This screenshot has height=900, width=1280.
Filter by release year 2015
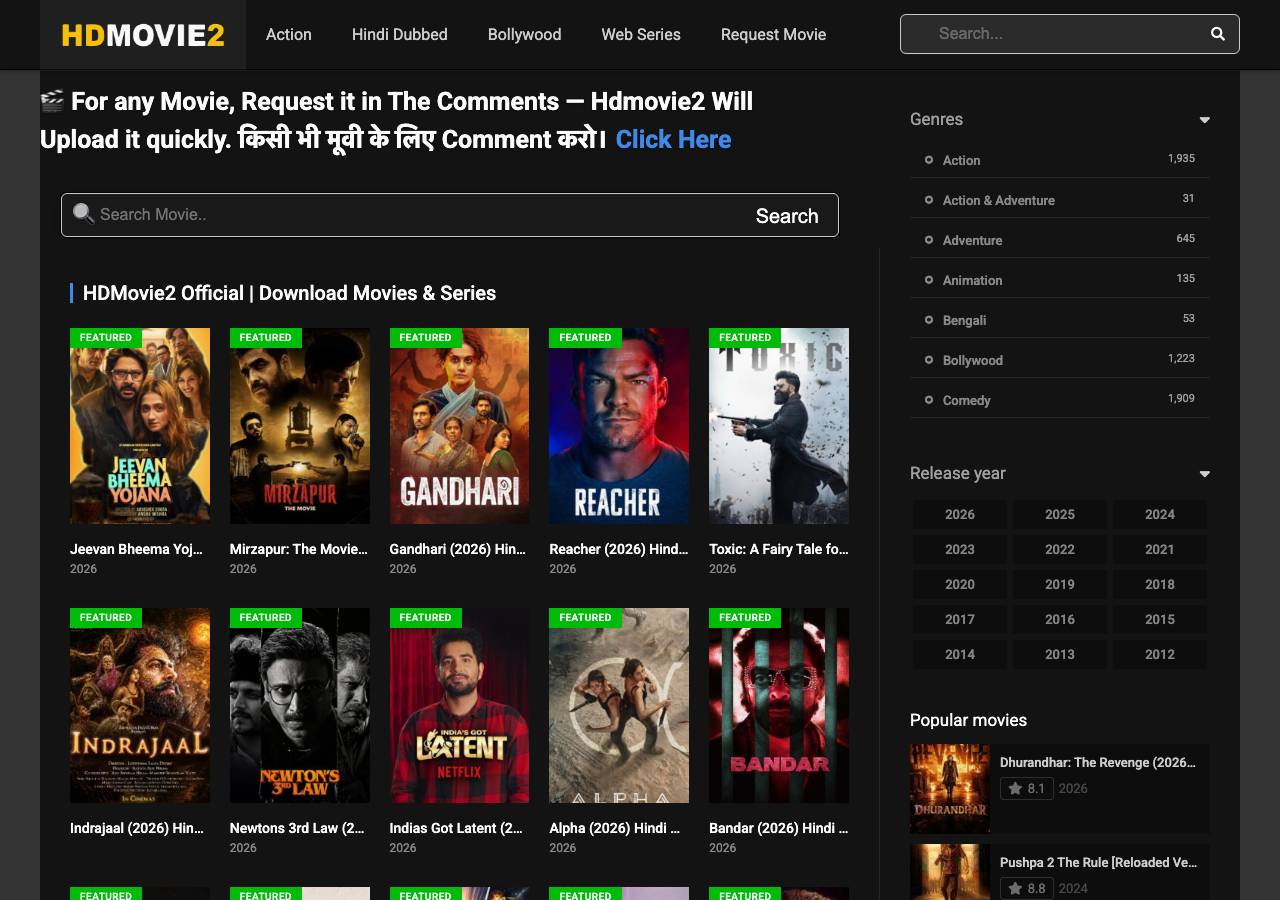tap(1160, 619)
